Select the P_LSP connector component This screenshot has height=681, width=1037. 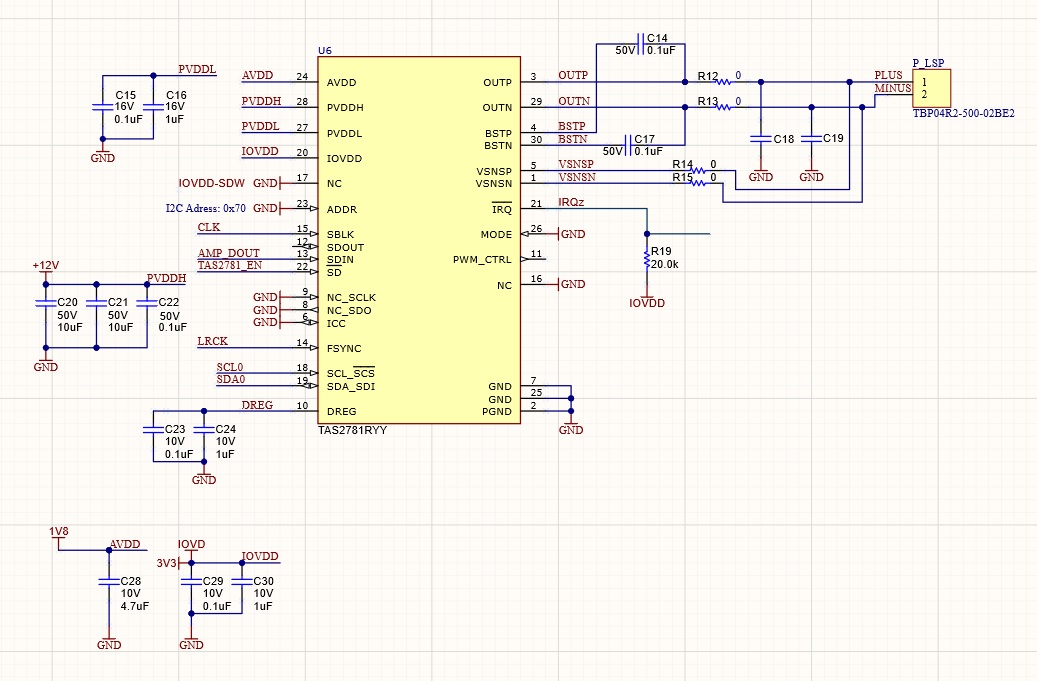pos(932,88)
